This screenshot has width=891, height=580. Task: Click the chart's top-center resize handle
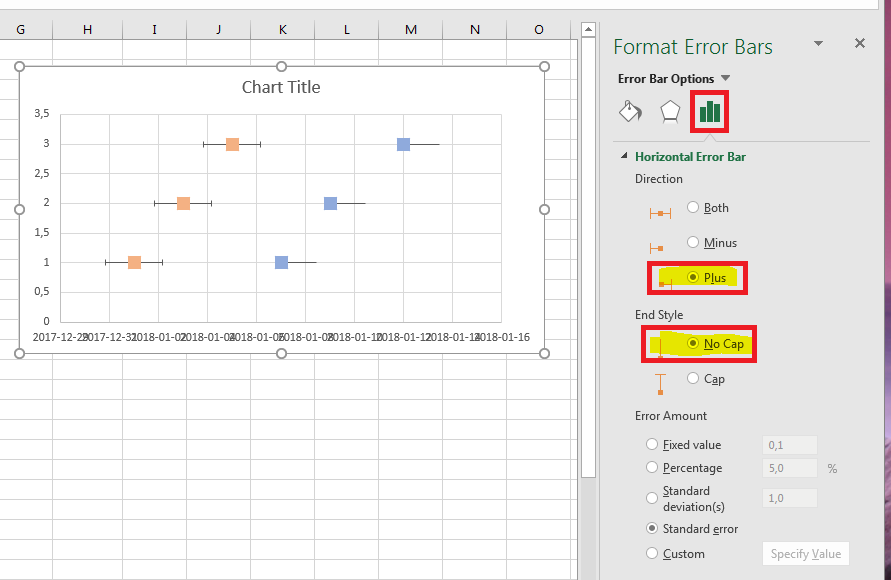(x=281, y=66)
